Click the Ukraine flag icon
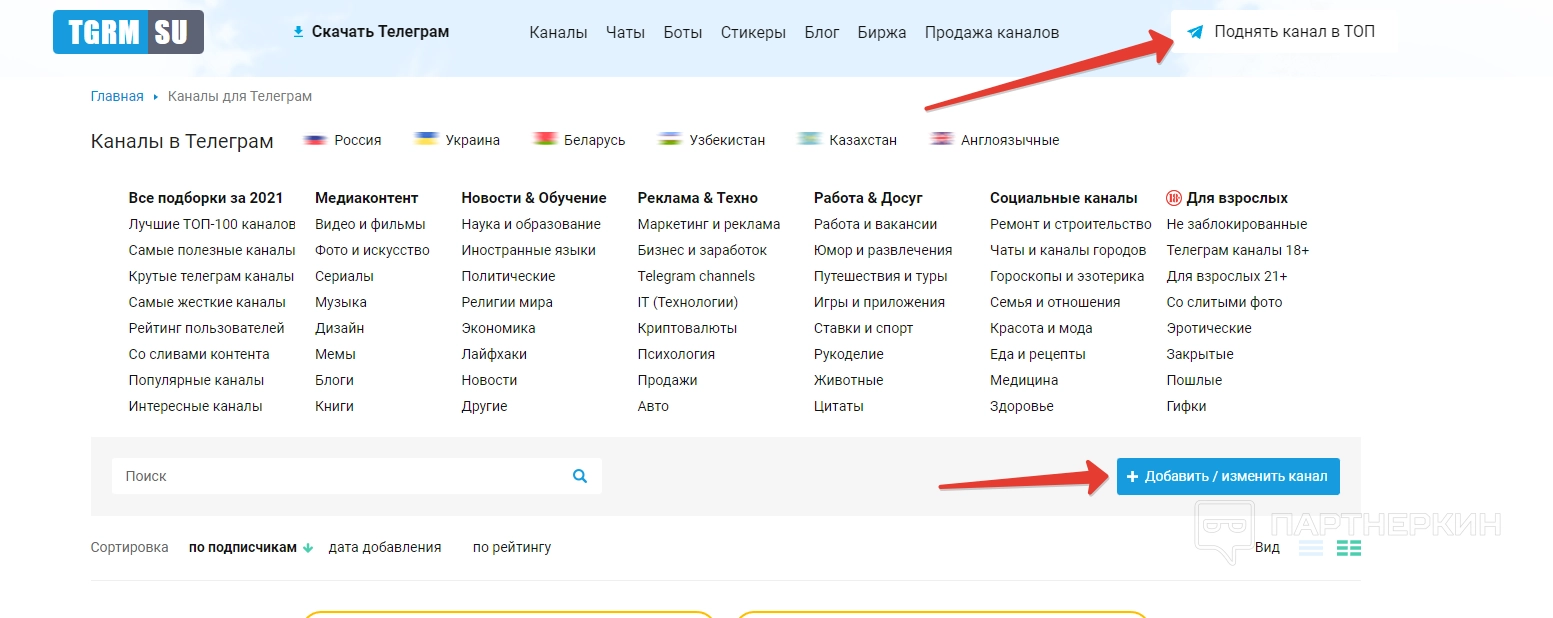 tap(427, 140)
